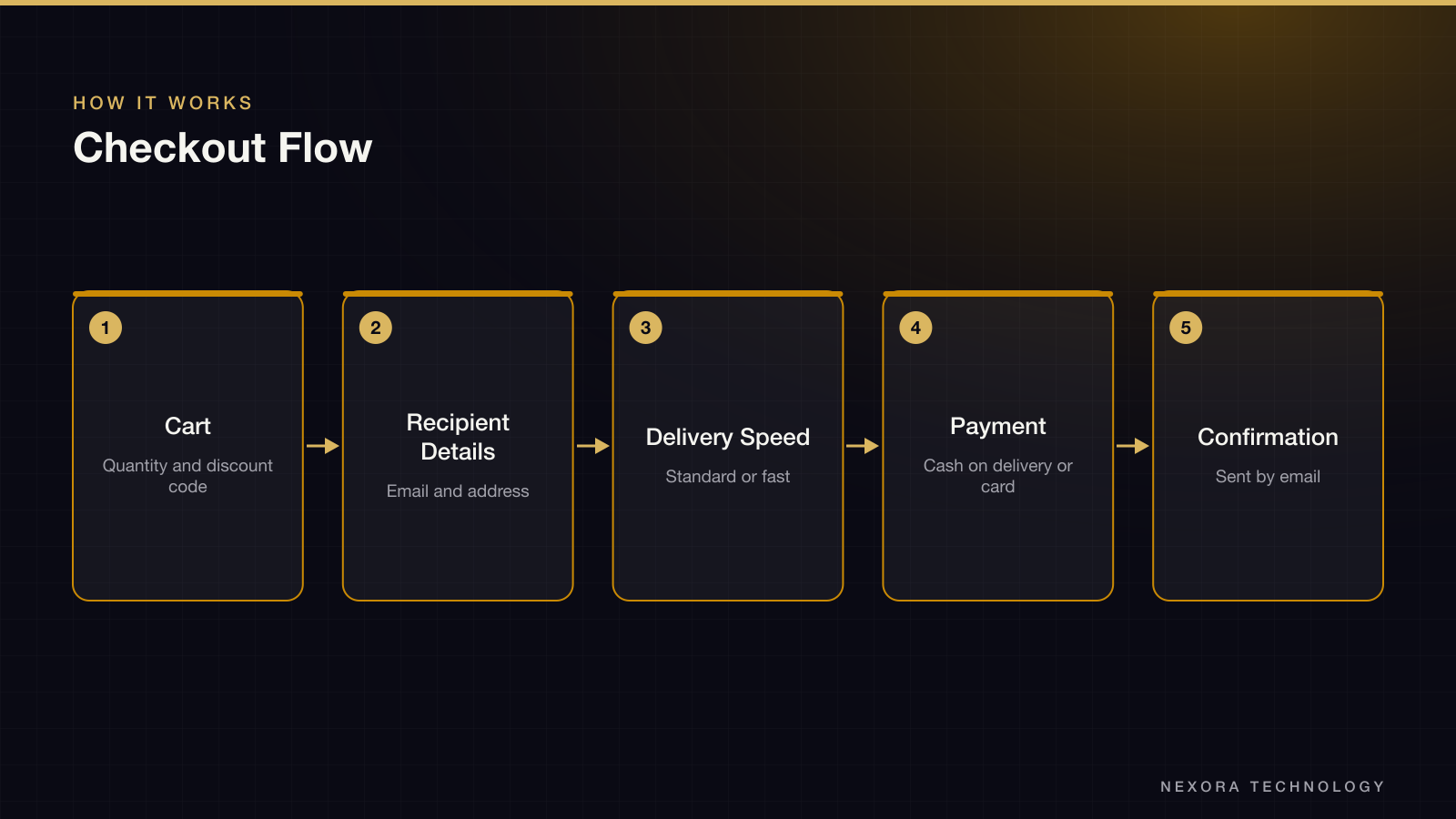Click the step 5 number badge

pos(1186,328)
